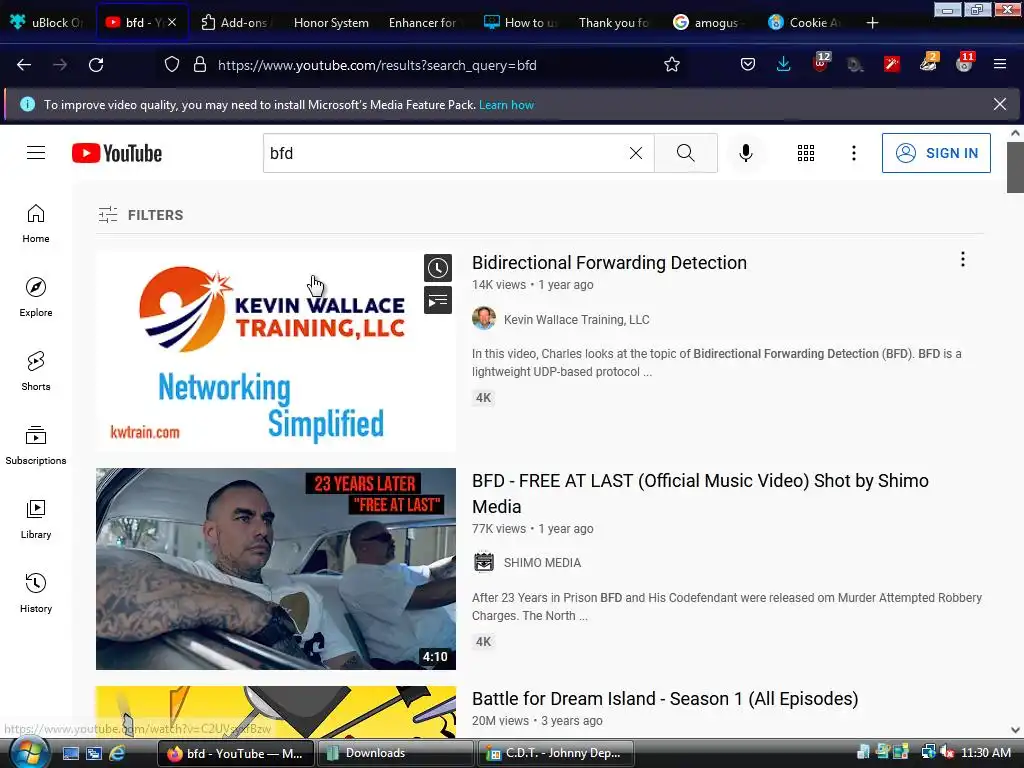
Task: Open the extension icon with badge 11
Action: 965,63
